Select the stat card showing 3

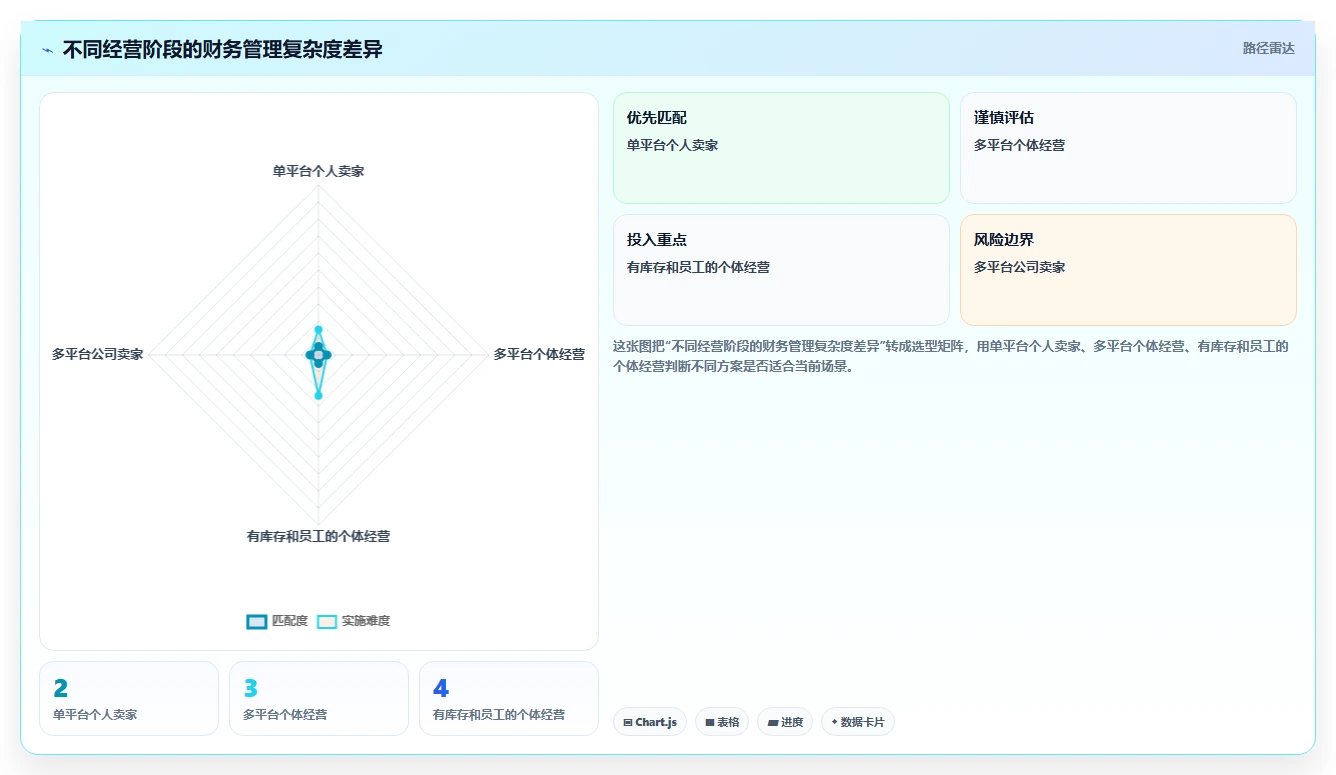coord(319,698)
